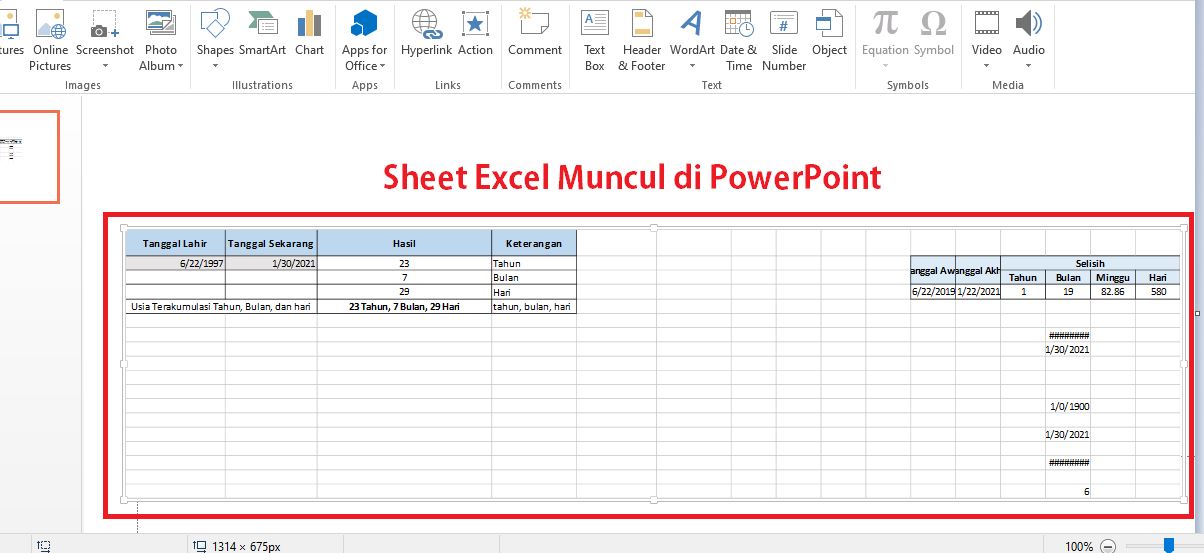The width and height of the screenshot is (1204, 553).
Task: Select the 'Minggu' column header cell
Action: (1112, 277)
